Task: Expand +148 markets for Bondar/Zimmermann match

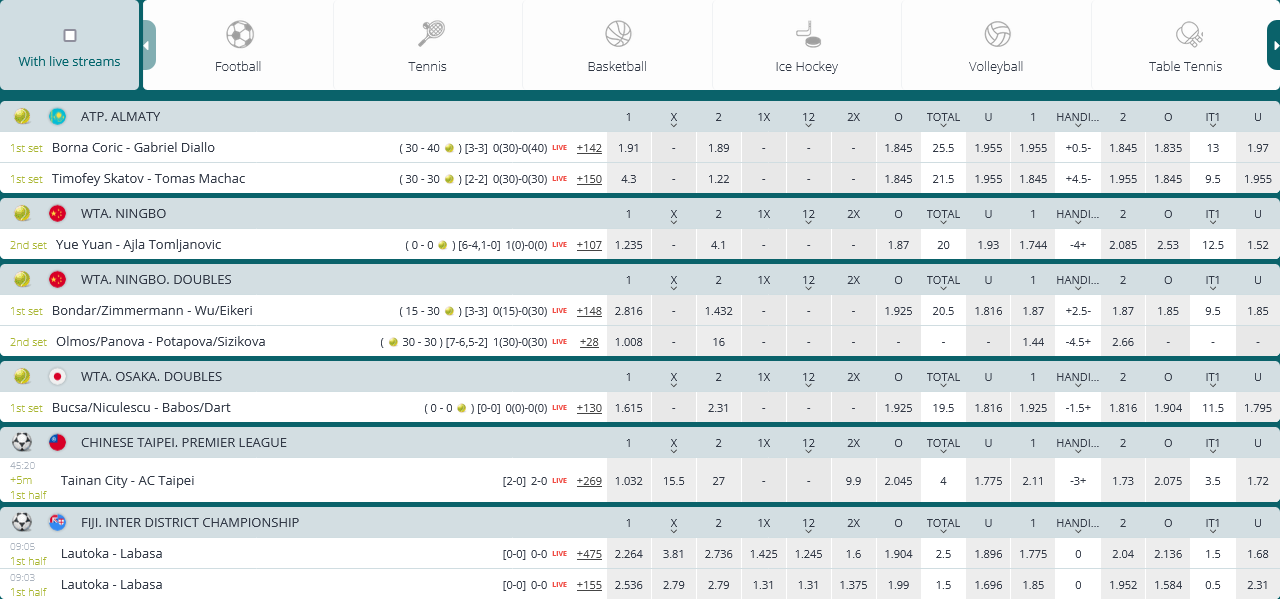Action: [589, 311]
